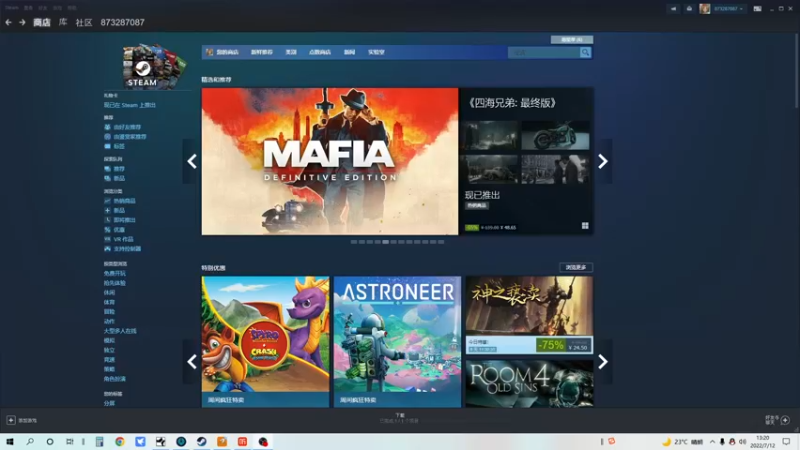This screenshot has height=450, width=800.
Task: Click the Windows platform icon on Mafia panel
Action: point(585,226)
